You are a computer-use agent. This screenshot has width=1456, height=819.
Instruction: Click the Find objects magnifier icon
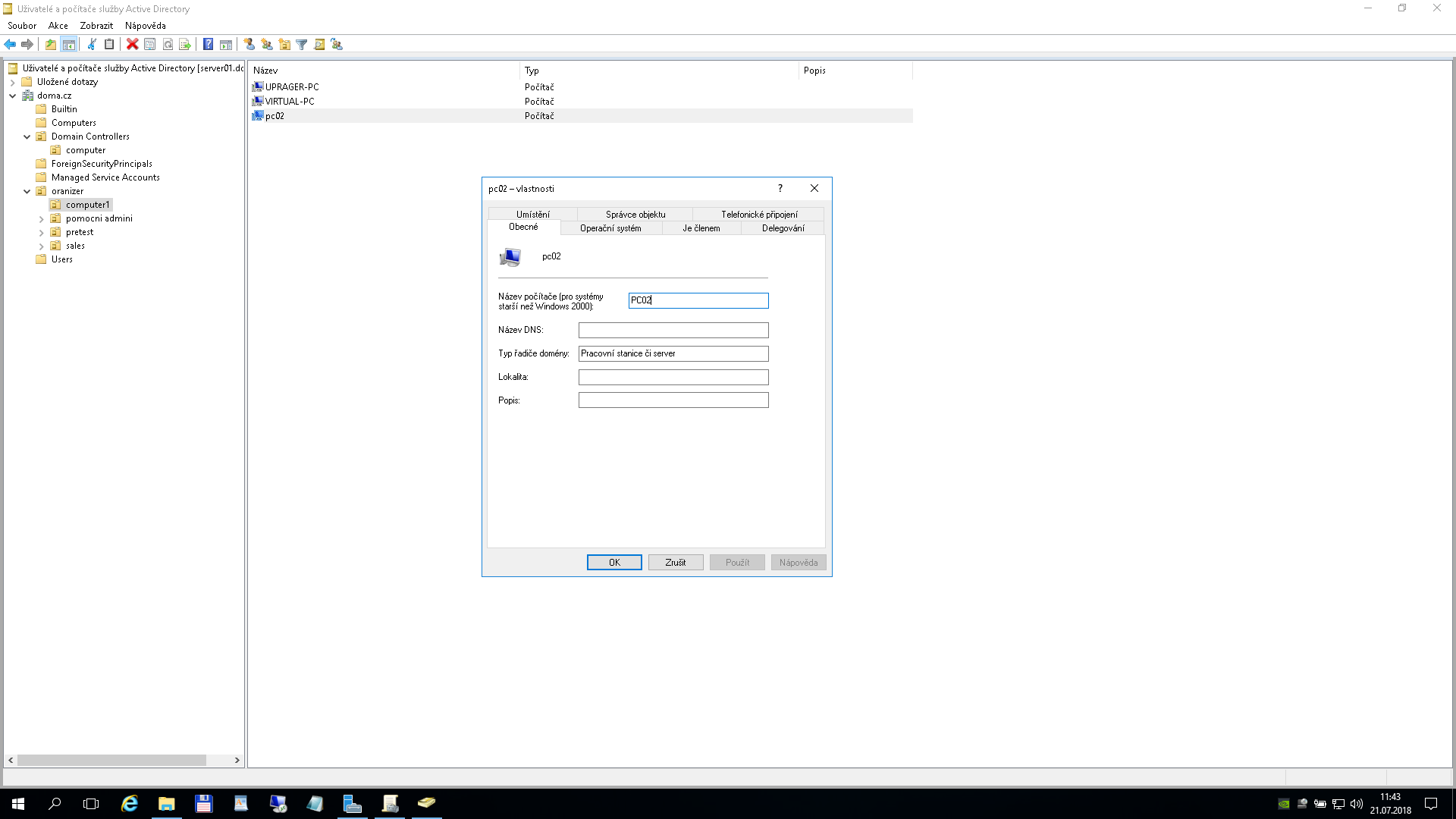319,44
